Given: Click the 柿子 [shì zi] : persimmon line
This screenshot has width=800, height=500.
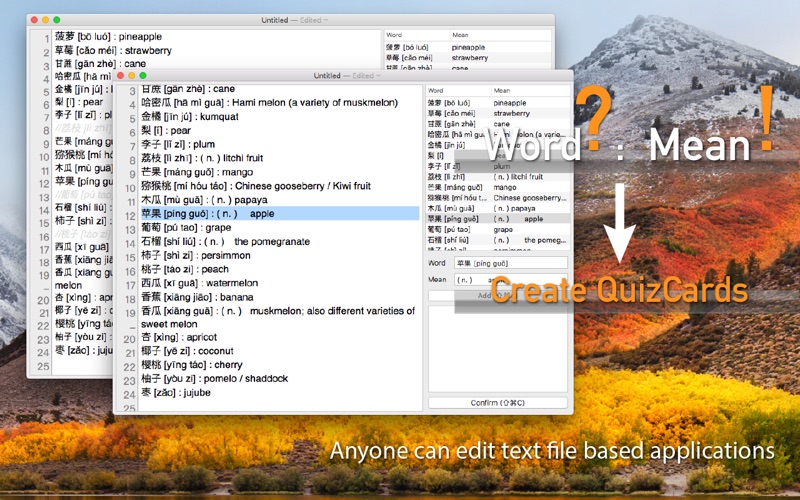Looking at the screenshot, I should click(x=195, y=255).
